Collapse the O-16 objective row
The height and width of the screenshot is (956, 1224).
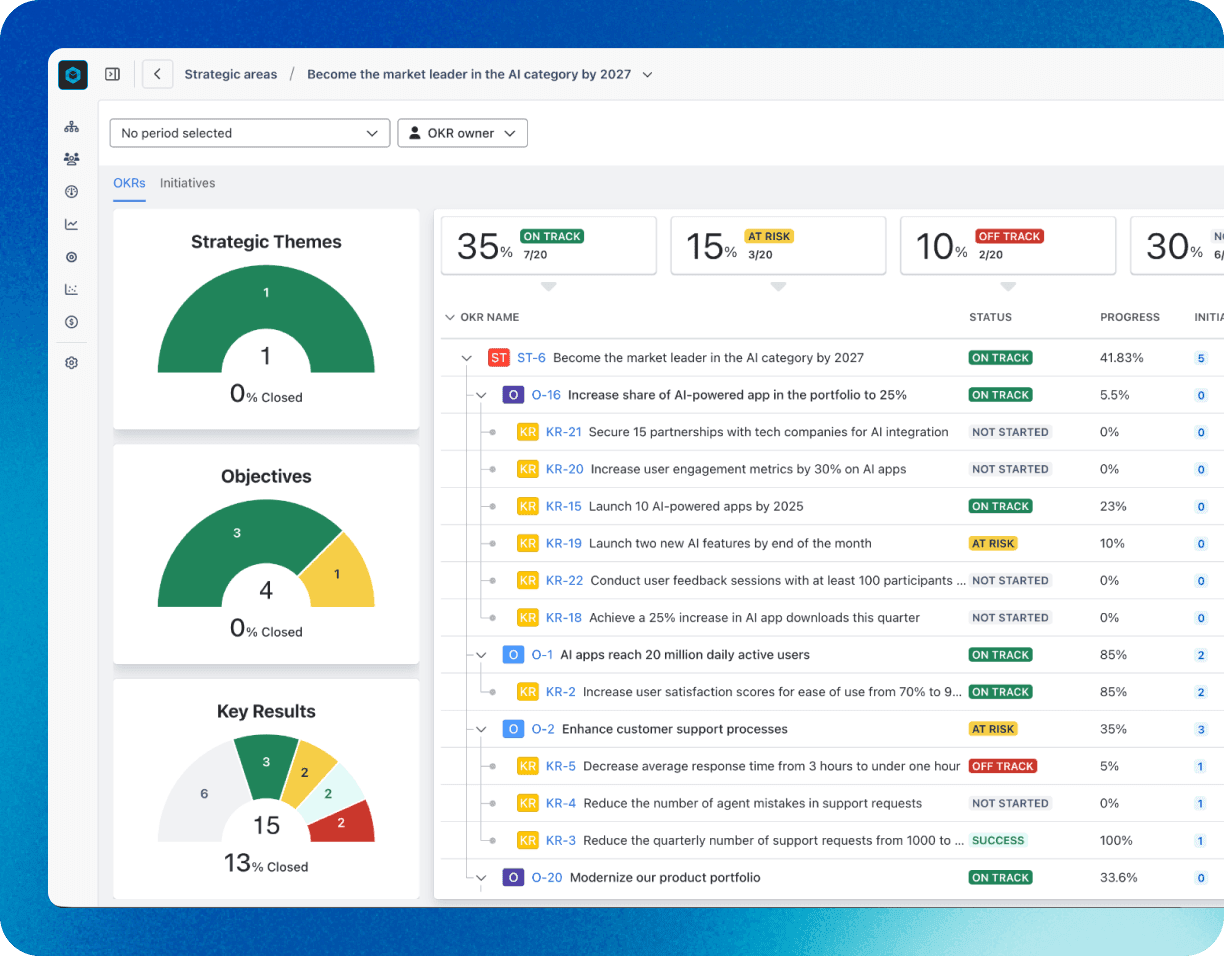[481, 395]
